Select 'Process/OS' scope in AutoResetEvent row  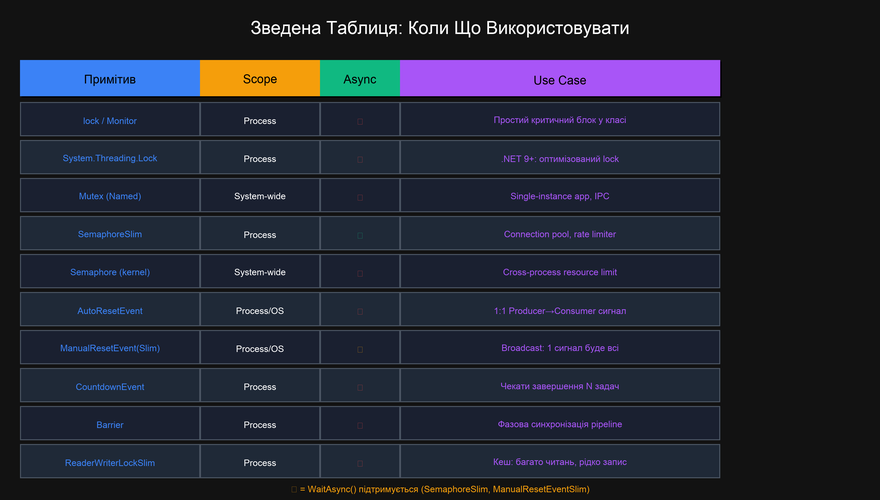point(260,310)
